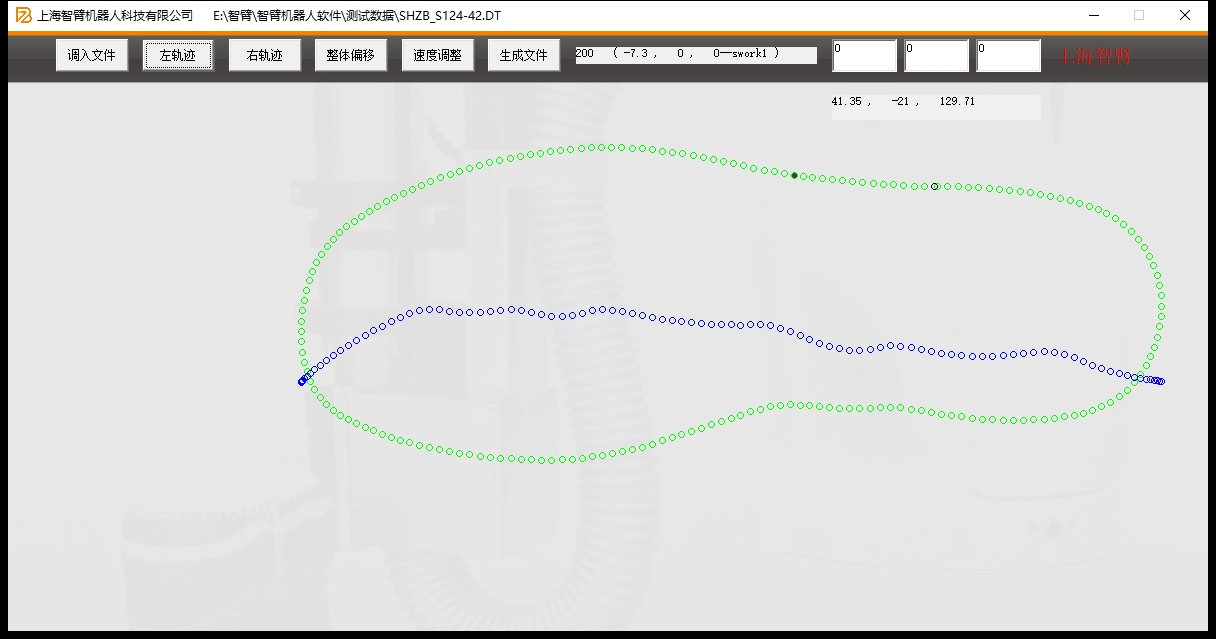
Task: Click the orange app logo in title bar
Action: (23, 16)
